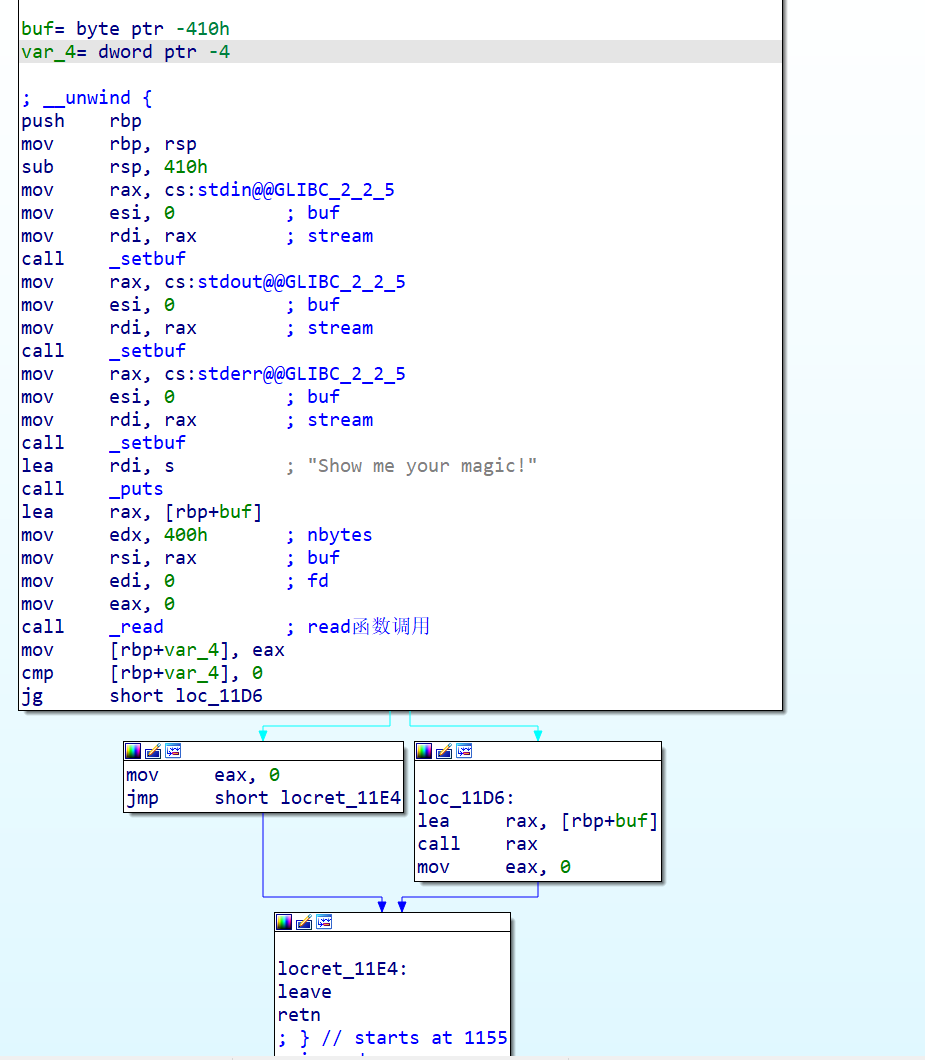The image size is (925, 1060).
Task: Jump to the _read function call
Action: (135, 626)
